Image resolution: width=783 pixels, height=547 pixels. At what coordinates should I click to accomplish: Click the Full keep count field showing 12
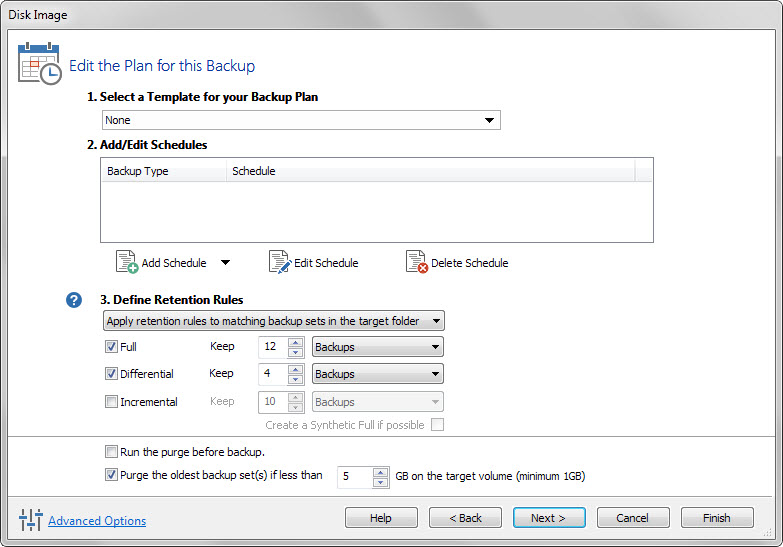point(273,347)
